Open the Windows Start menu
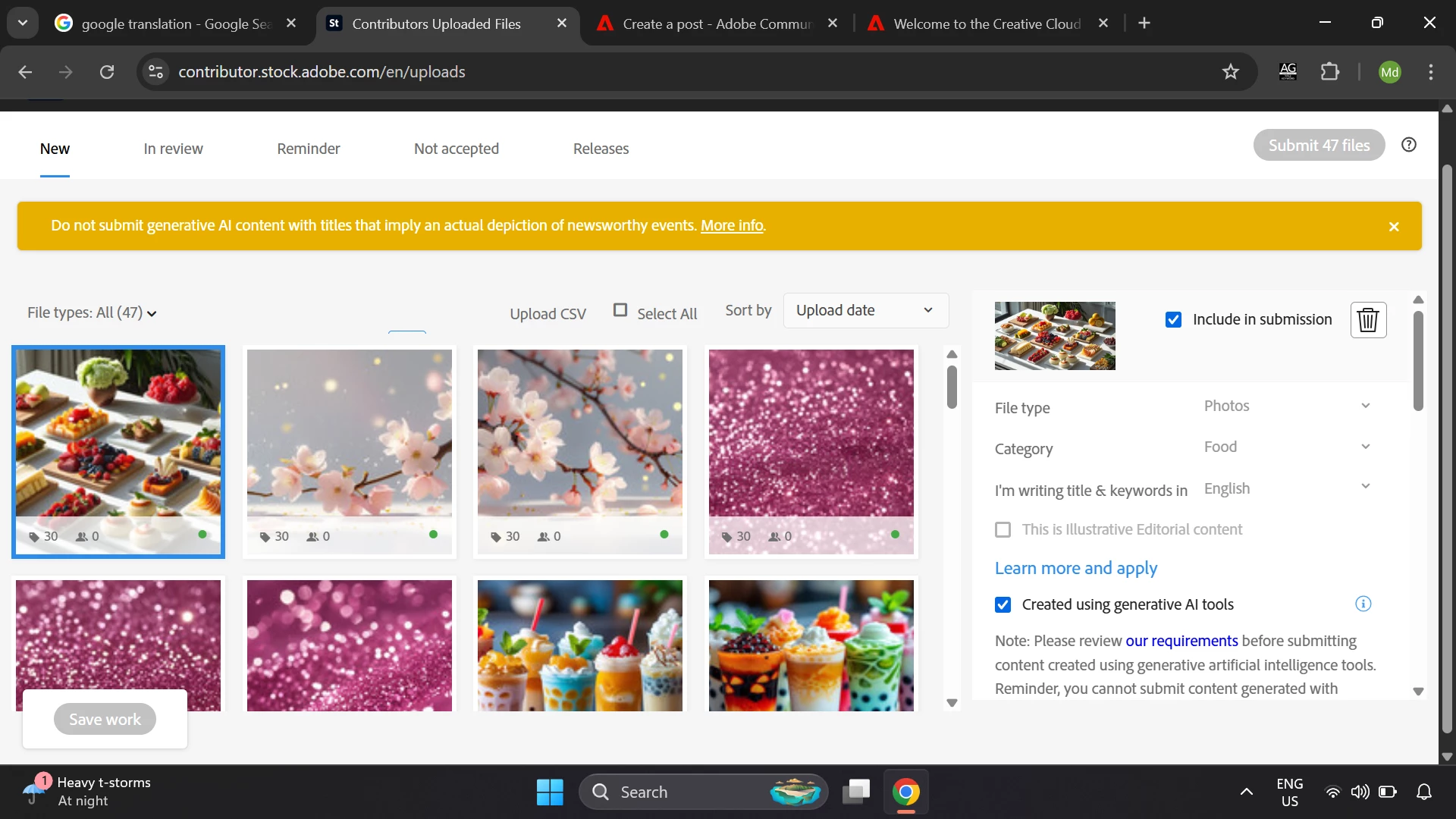This screenshot has width=1456, height=819. pos(550,792)
